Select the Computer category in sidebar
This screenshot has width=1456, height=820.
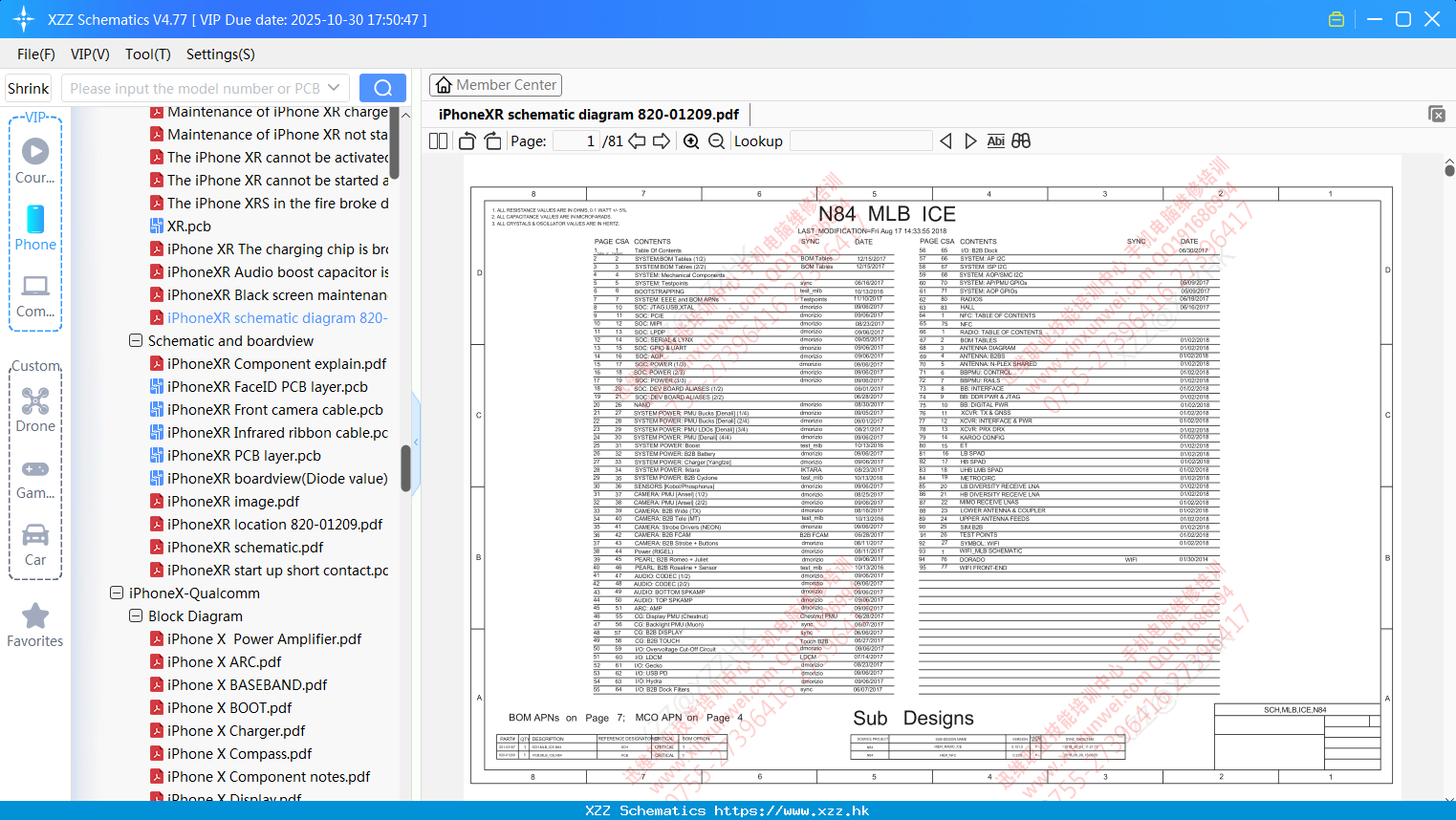pyautogui.click(x=35, y=296)
